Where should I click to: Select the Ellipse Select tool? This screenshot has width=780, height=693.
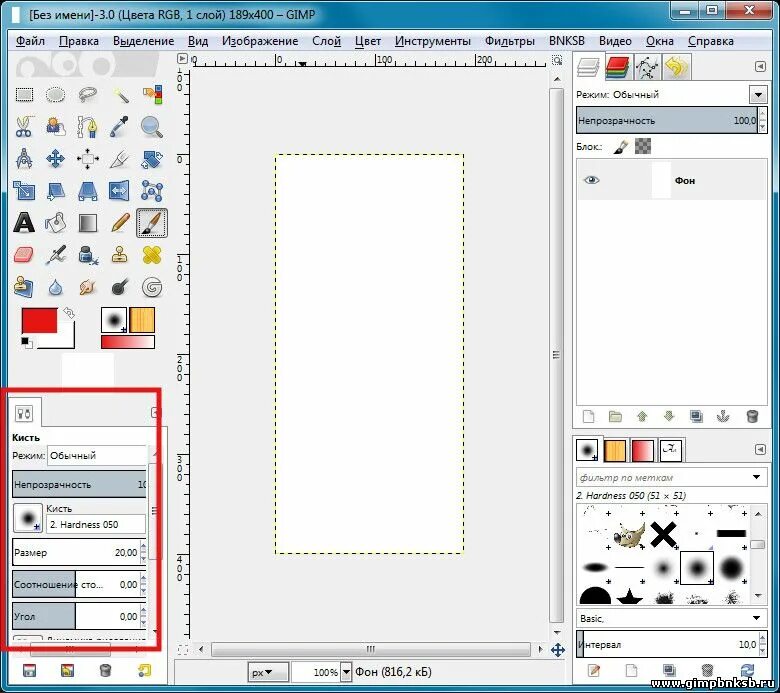coord(55,95)
